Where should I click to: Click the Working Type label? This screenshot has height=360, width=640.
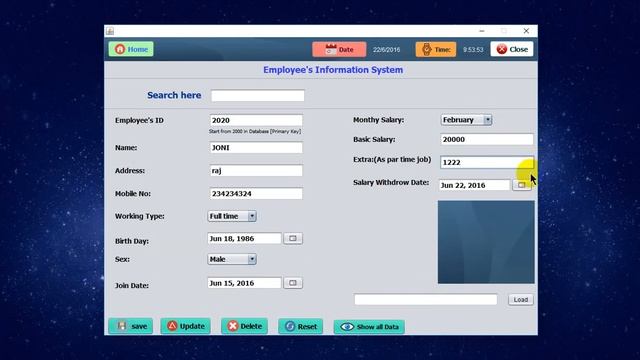(140, 216)
